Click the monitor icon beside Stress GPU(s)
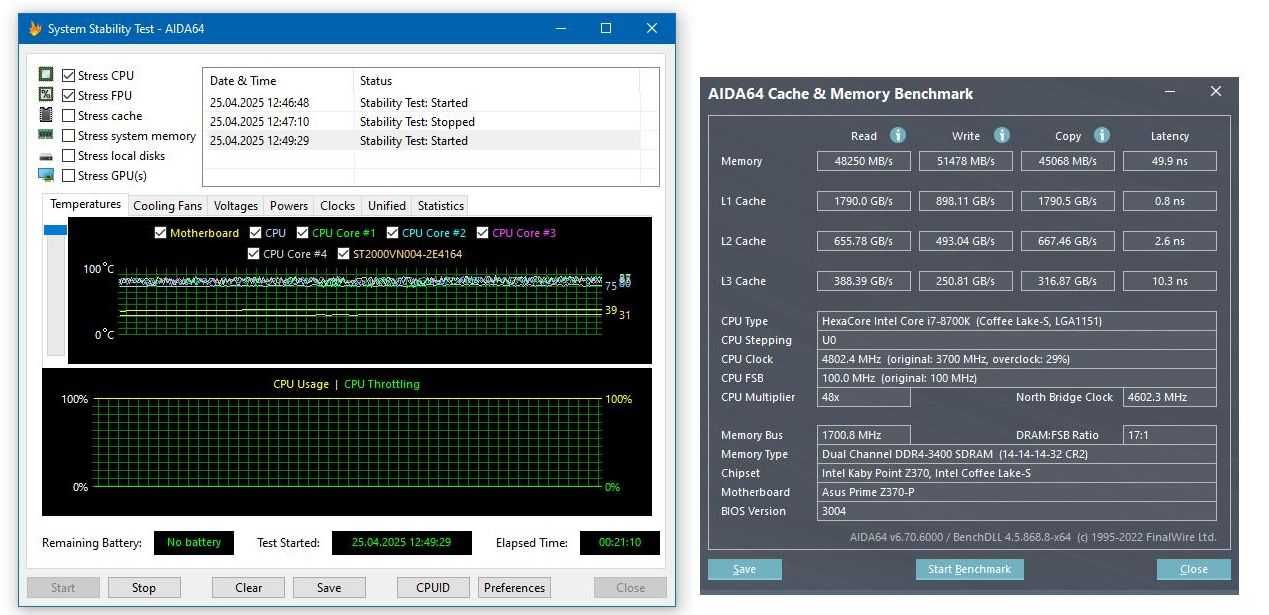 [46, 175]
